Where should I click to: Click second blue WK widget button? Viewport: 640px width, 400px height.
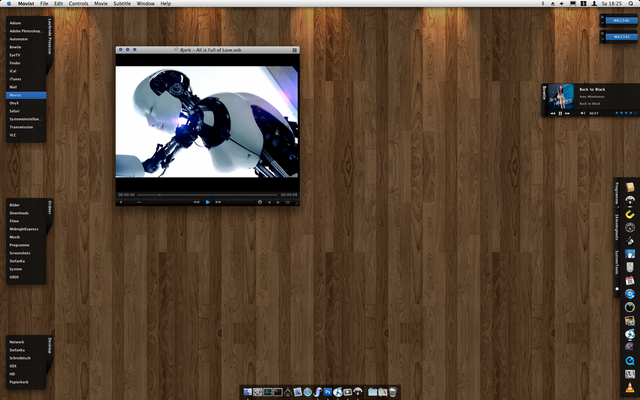point(621,37)
